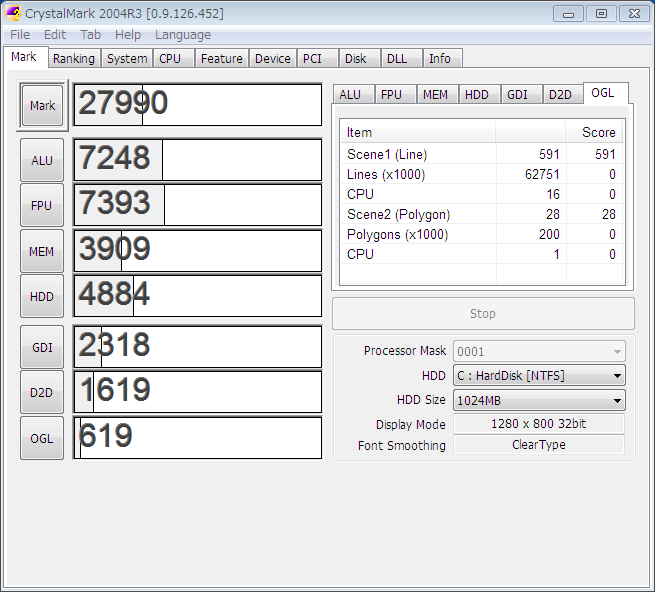This screenshot has width=655, height=592.
Task: Switch to the System tab
Action: [127, 58]
